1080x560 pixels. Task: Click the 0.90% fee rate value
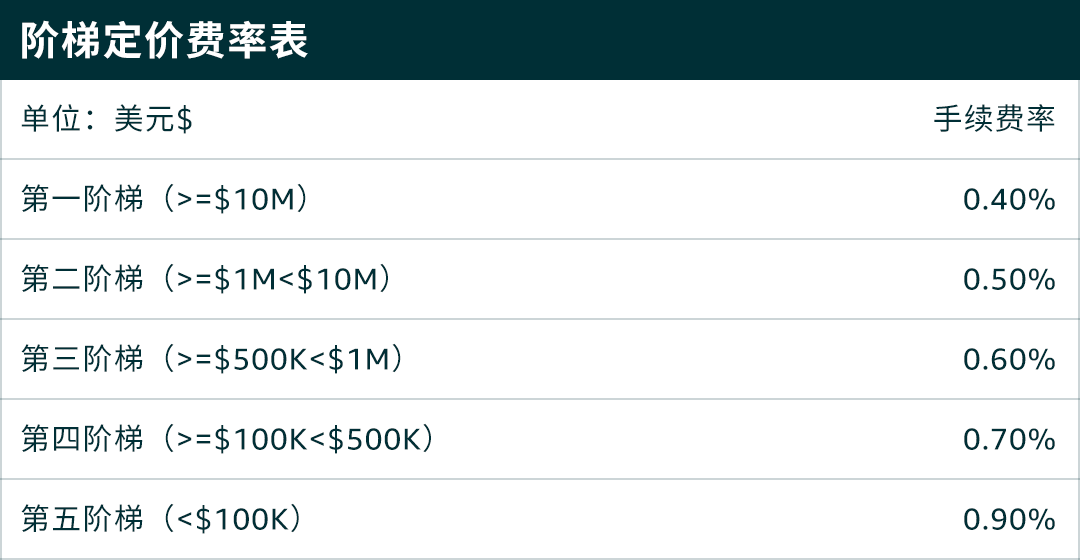1009,519
